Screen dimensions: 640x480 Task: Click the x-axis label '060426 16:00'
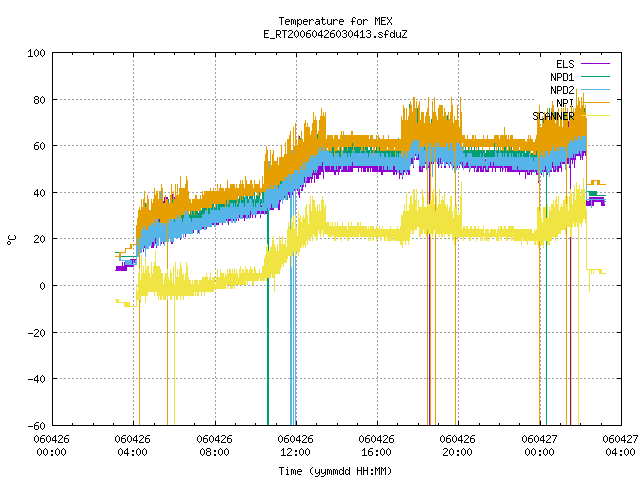coord(376,446)
